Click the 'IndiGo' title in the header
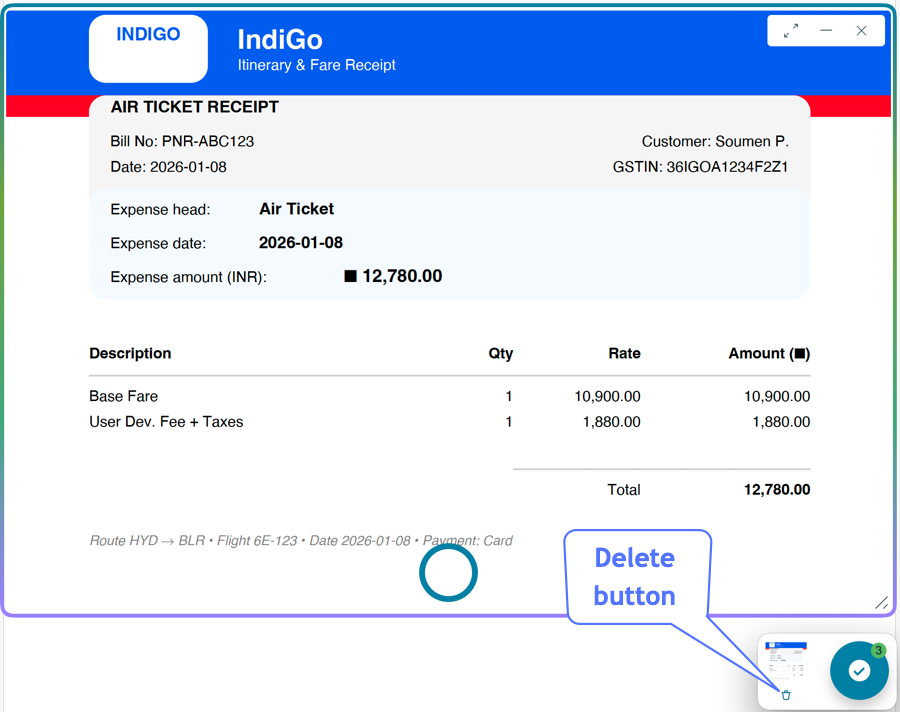Screen dimensions: 900x712 (280, 40)
